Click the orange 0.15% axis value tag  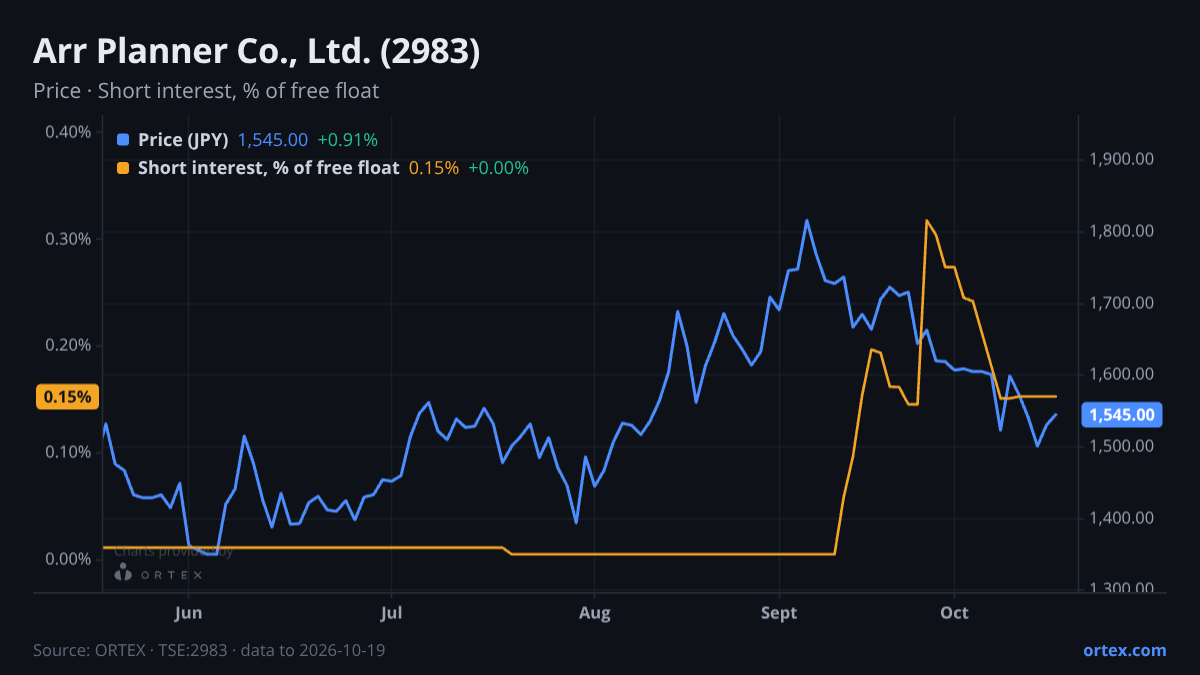point(67,397)
